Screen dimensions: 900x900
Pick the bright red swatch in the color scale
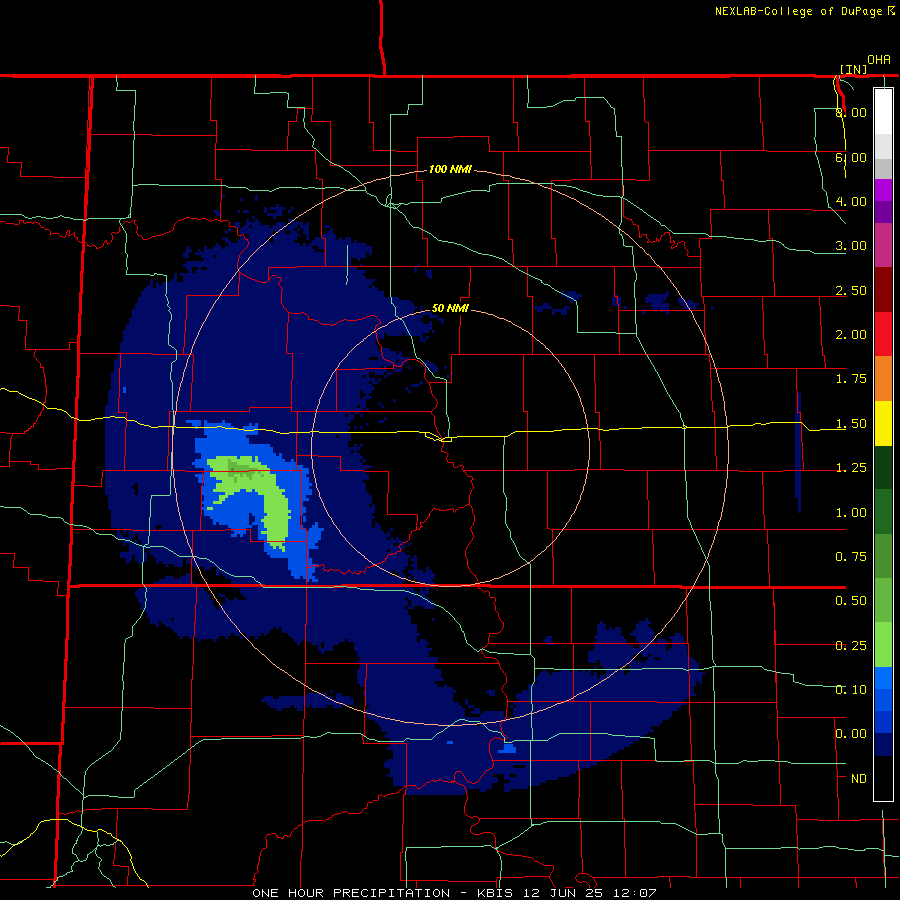(883, 335)
